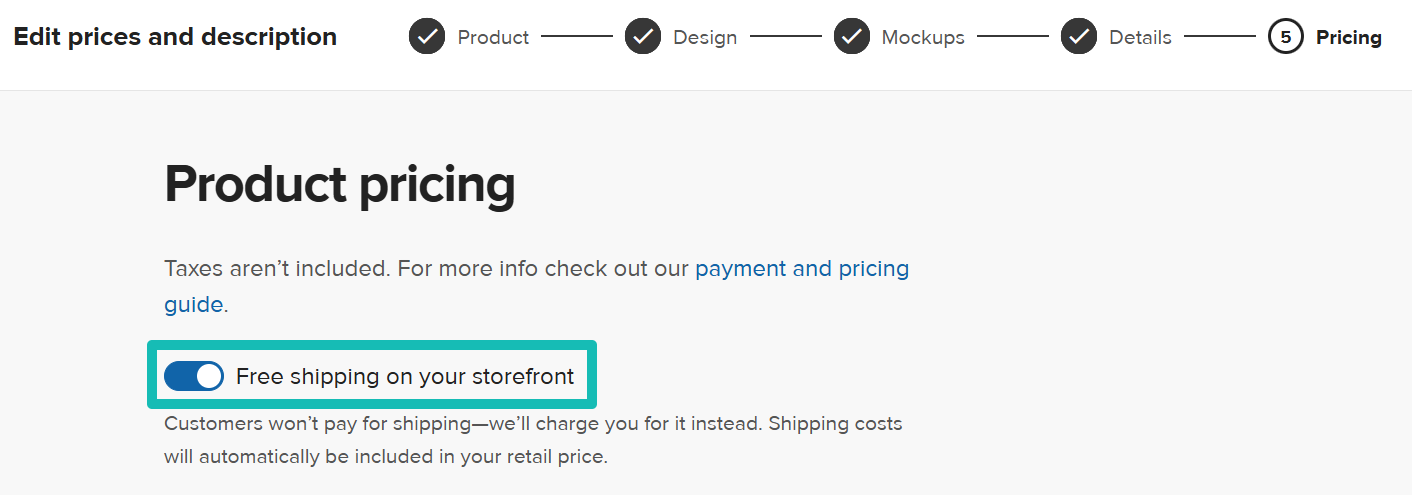Disable the free shipping toggle switch
This screenshot has width=1412, height=495.
[194, 376]
